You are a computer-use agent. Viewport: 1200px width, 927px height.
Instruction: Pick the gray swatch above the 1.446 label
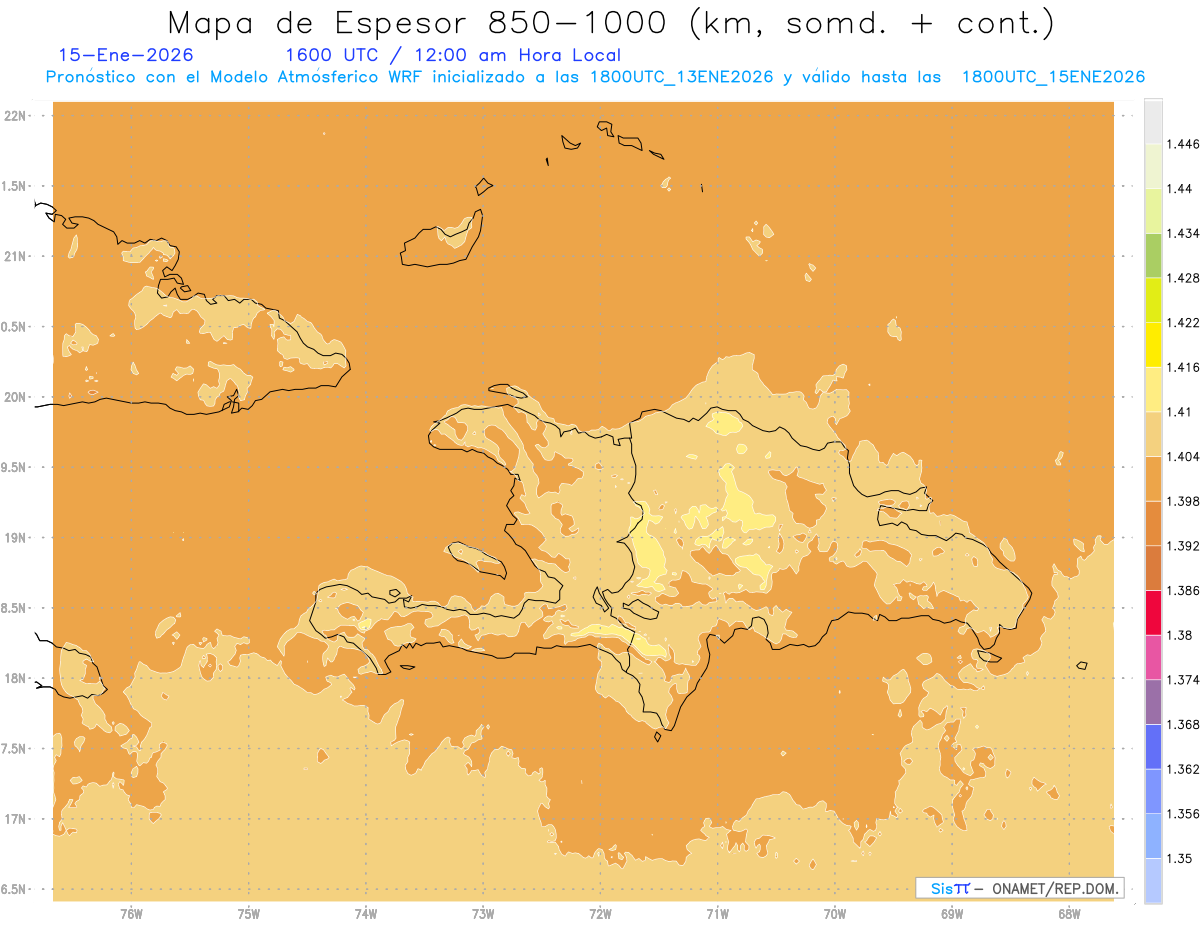tap(1153, 121)
